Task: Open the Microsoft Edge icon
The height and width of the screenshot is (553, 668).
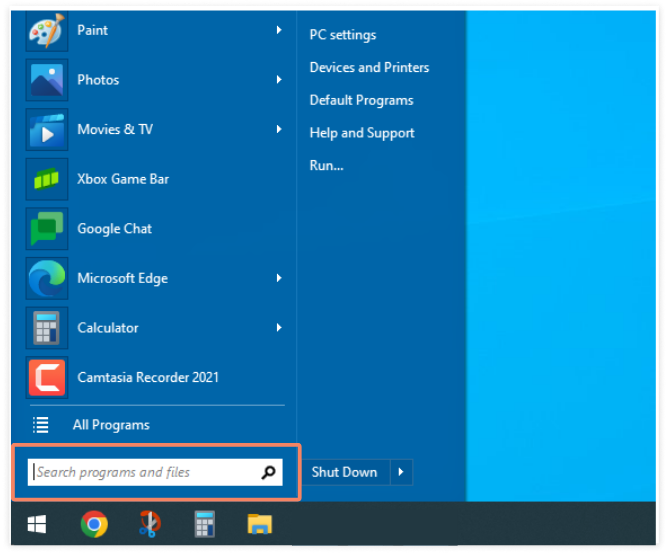Action: (x=47, y=279)
